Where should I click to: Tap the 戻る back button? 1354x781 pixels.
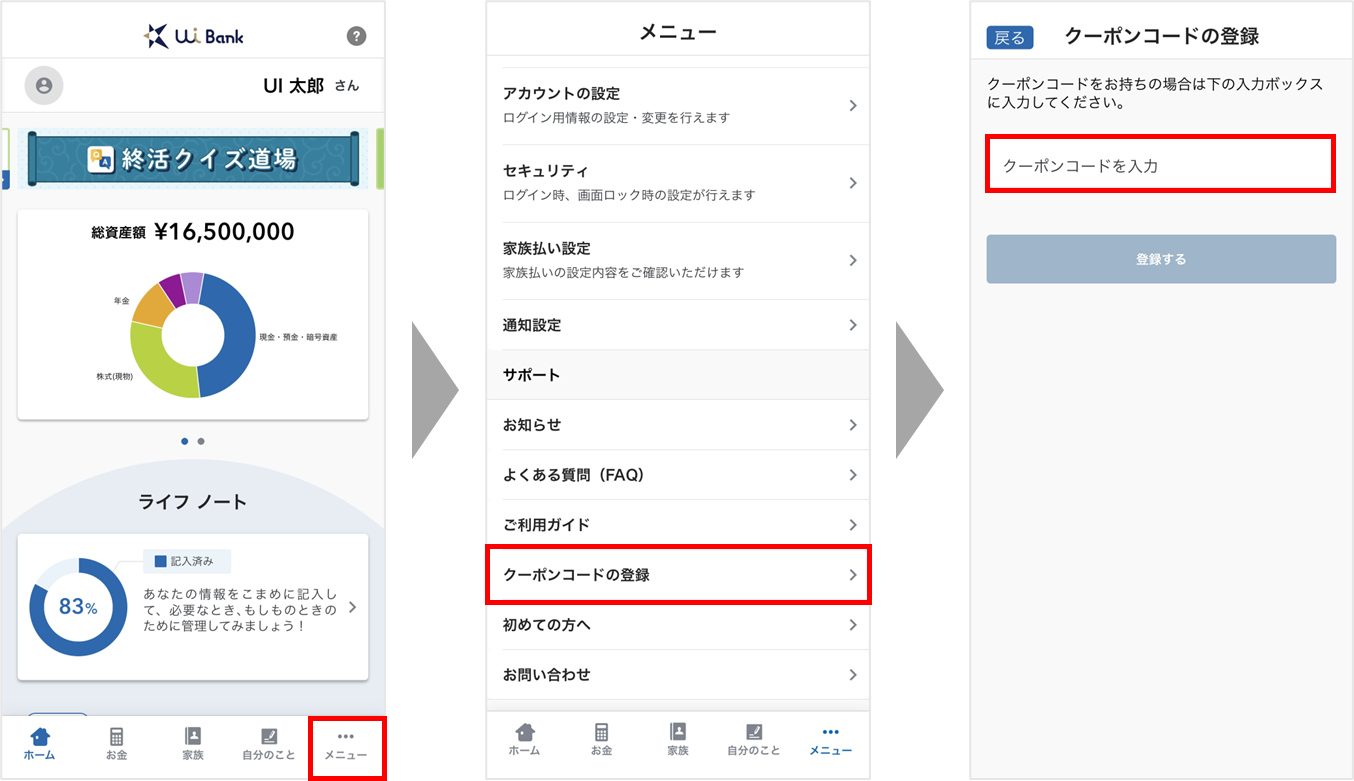pyautogui.click(x=1010, y=38)
